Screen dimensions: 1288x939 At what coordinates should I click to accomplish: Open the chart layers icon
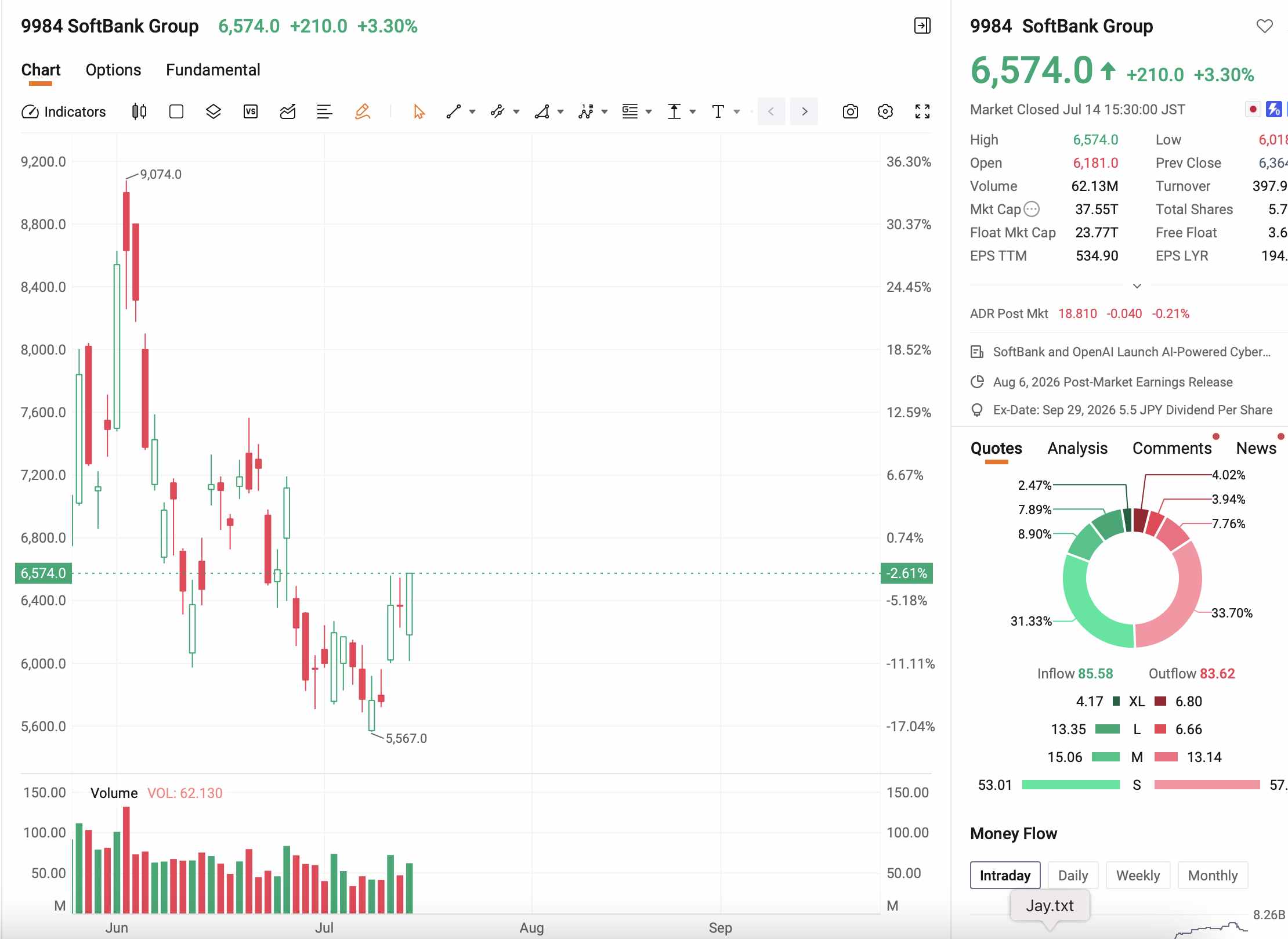pos(214,111)
